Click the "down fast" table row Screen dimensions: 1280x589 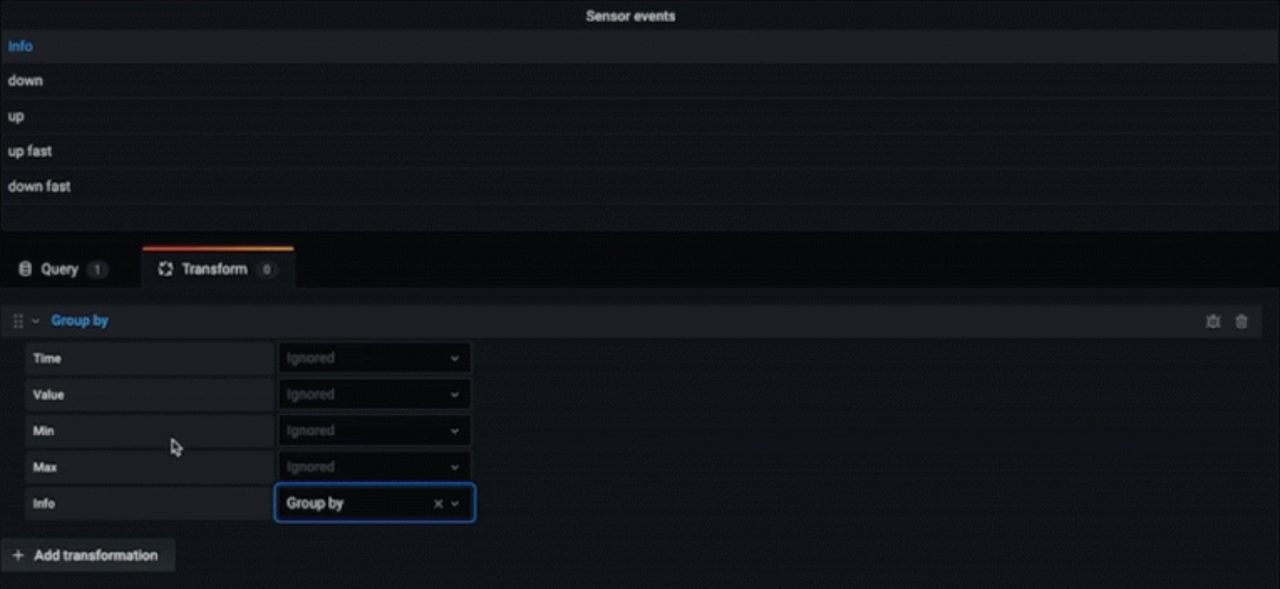point(39,186)
